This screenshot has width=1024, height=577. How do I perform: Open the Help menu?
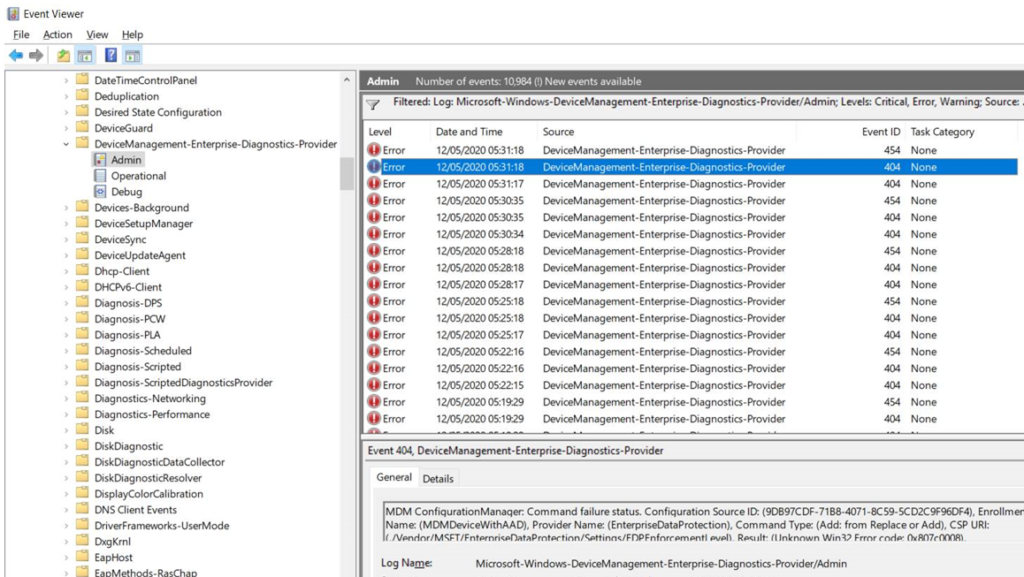pyautogui.click(x=133, y=35)
